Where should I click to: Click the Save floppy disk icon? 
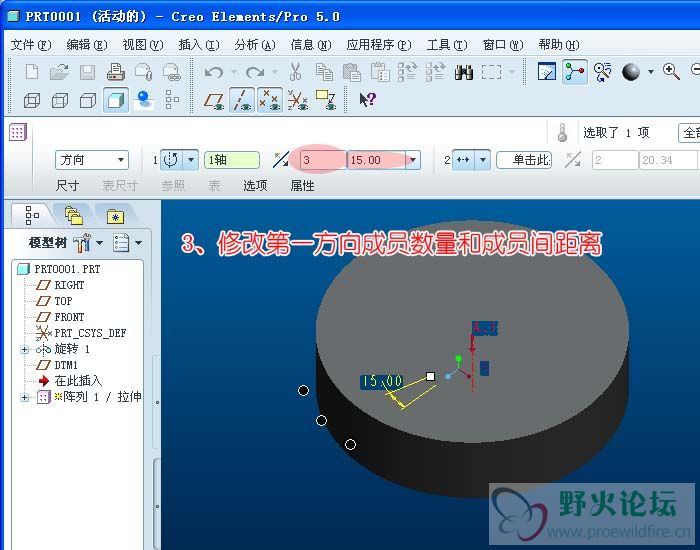(88, 72)
